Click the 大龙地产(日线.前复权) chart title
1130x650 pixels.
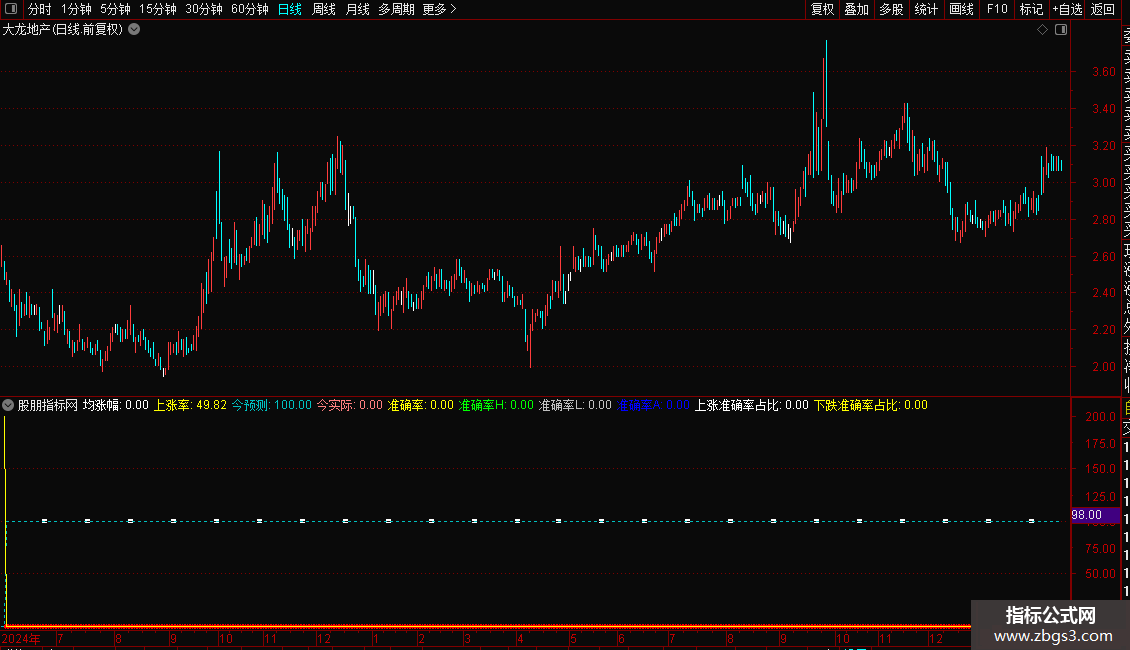[x=63, y=30]
